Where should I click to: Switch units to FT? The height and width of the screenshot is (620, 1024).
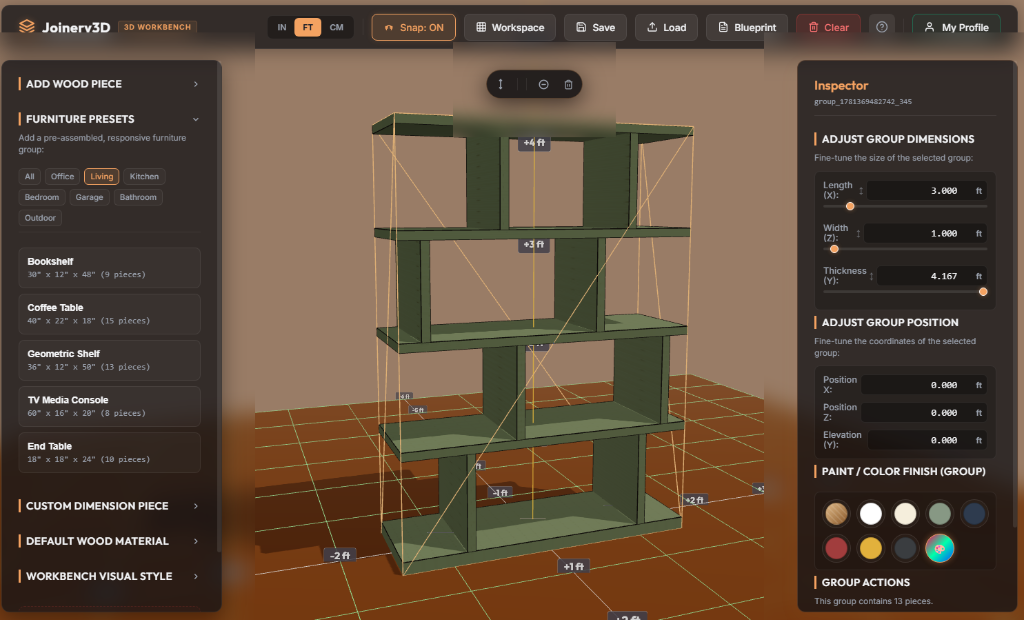[308, 27]
